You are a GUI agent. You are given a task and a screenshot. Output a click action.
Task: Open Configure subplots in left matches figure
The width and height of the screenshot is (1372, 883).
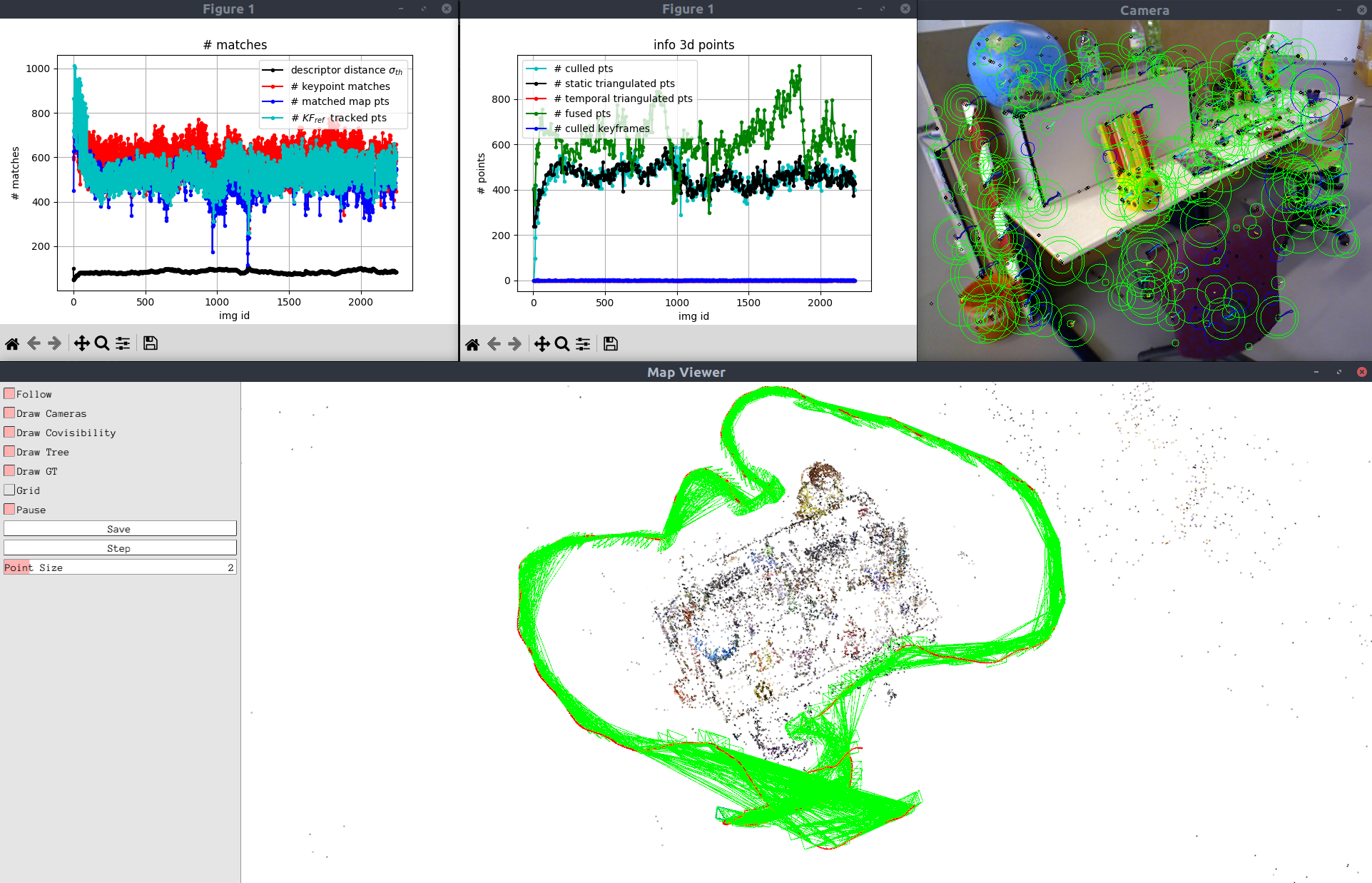point(123,343)
